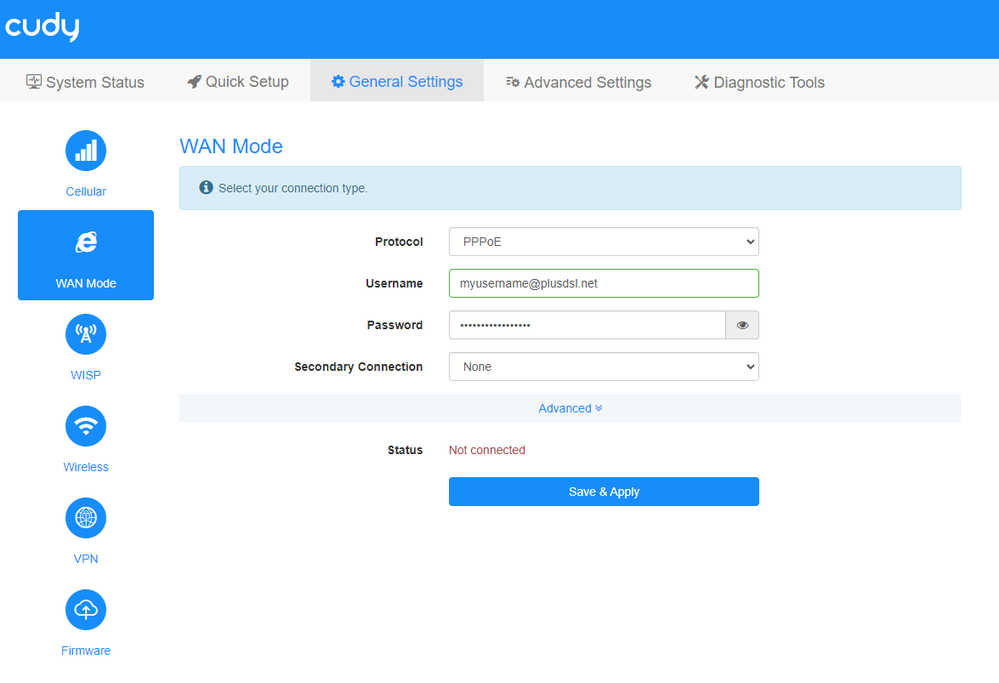The height and width of the screenshot is (683, 999).
Task: Click the General Settings tab
Action: [x=397, y=82]
